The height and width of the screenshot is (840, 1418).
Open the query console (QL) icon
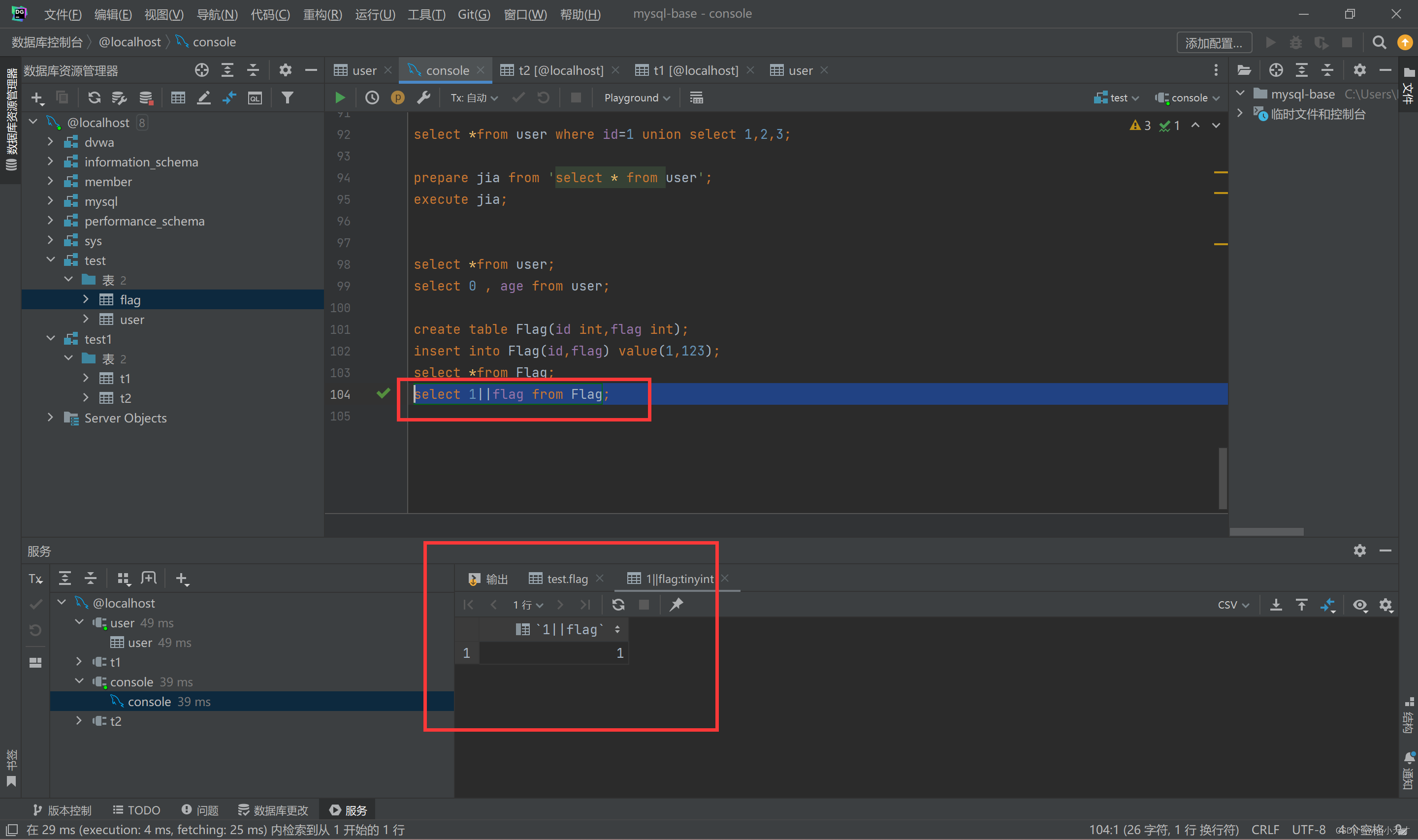point(255,98)
